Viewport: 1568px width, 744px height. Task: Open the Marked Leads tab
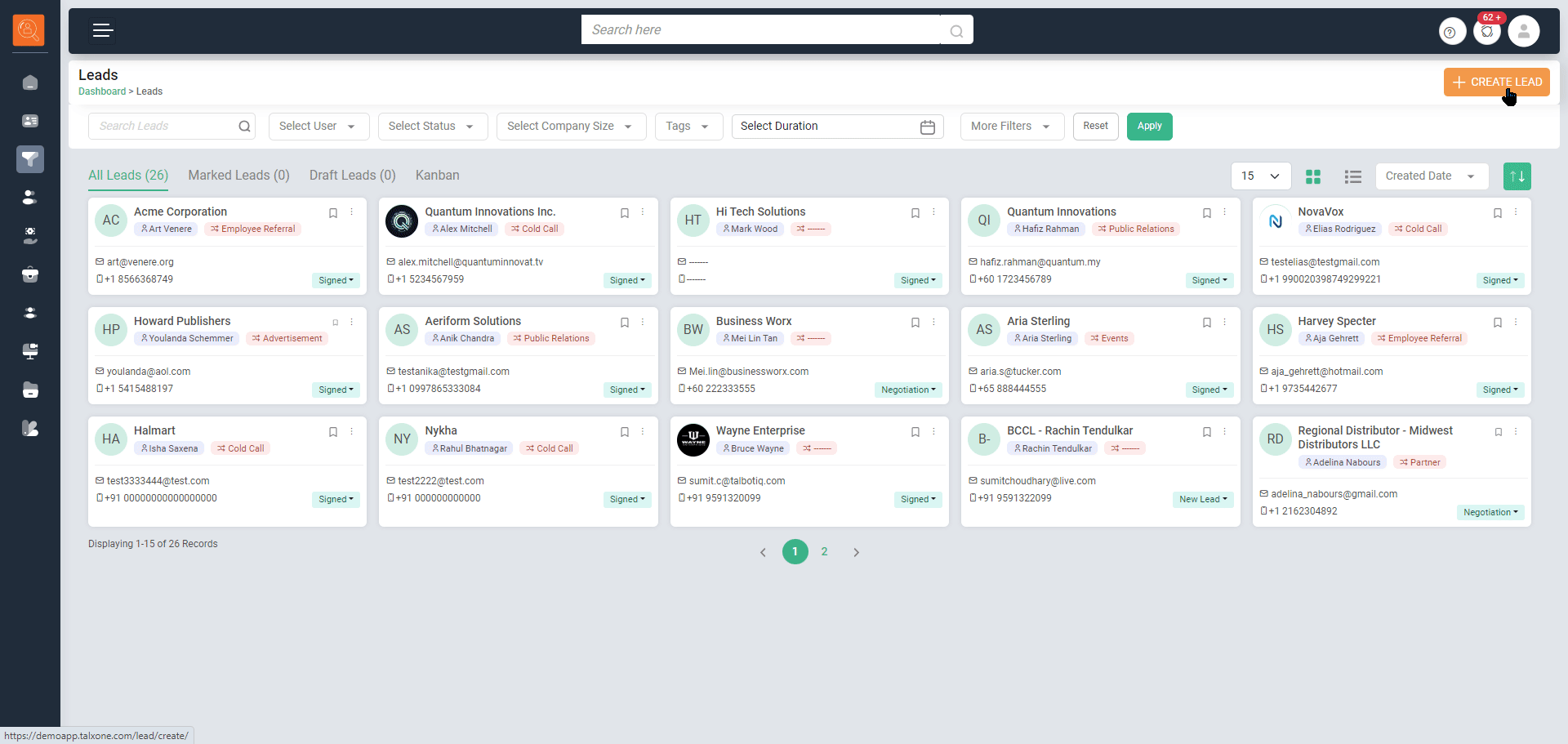coord(238,176)
